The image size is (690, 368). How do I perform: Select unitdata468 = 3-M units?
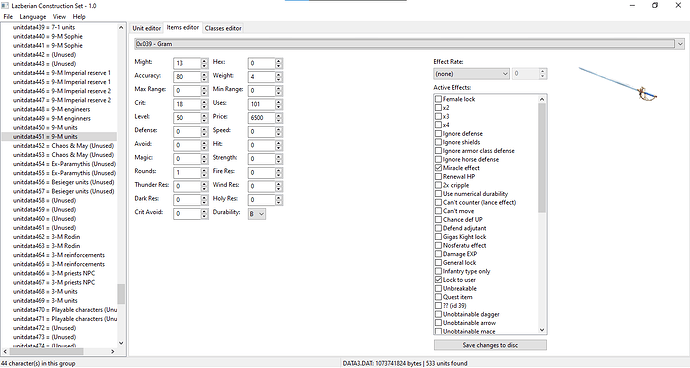pos(45,291)
